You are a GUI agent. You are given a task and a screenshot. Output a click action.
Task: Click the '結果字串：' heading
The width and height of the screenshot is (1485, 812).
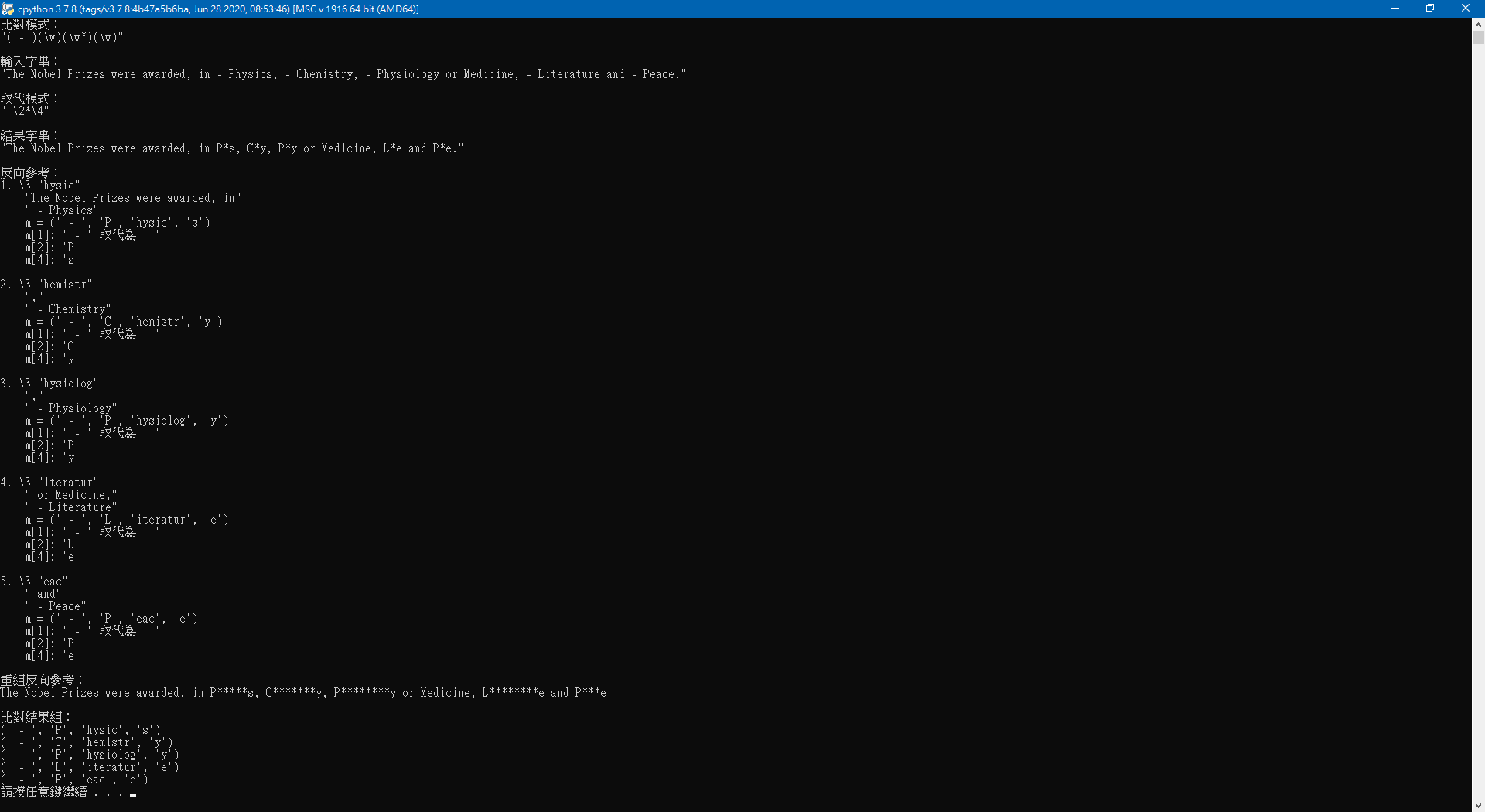coord(29,136)
